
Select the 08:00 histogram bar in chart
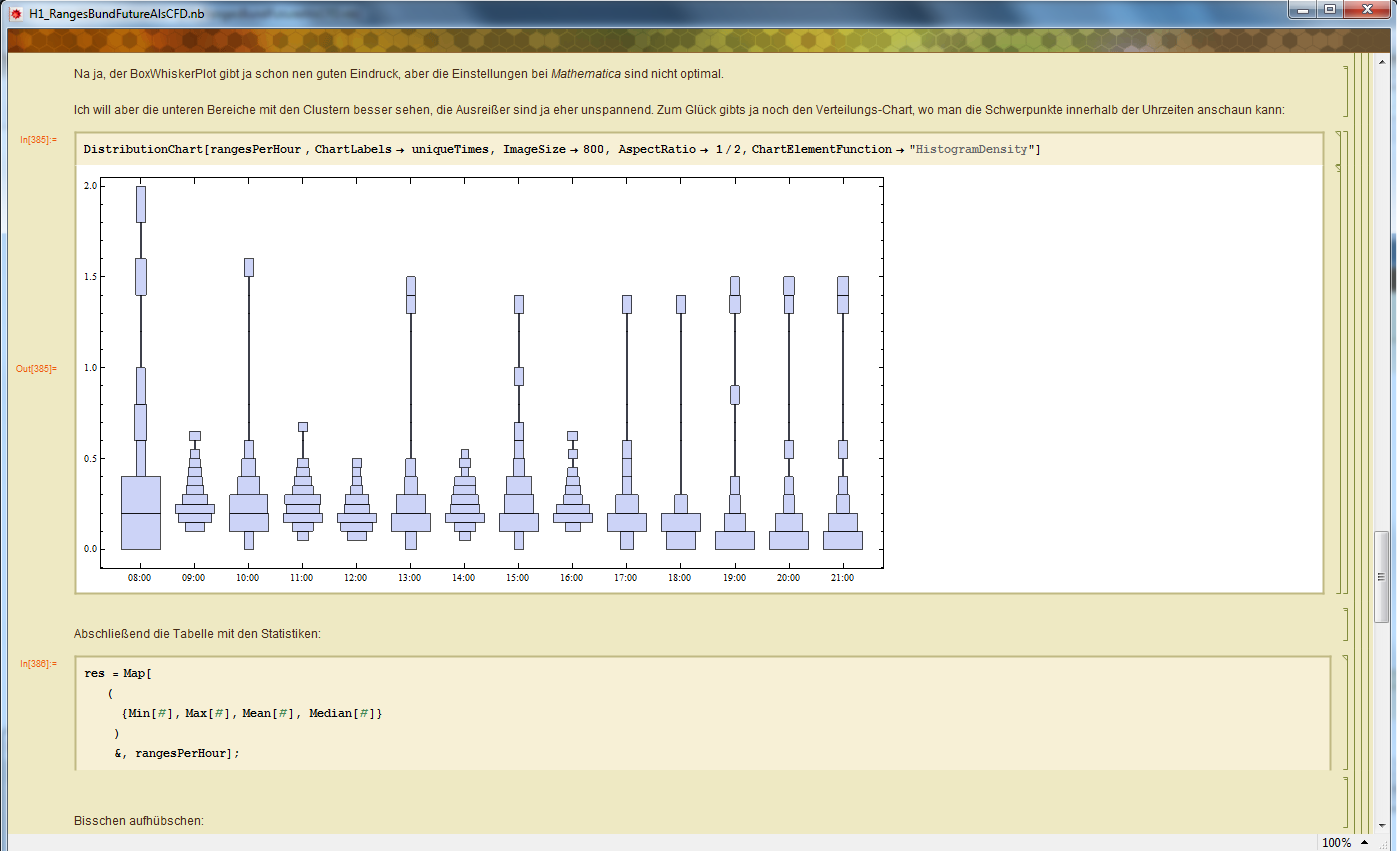[x=140, y=512]
